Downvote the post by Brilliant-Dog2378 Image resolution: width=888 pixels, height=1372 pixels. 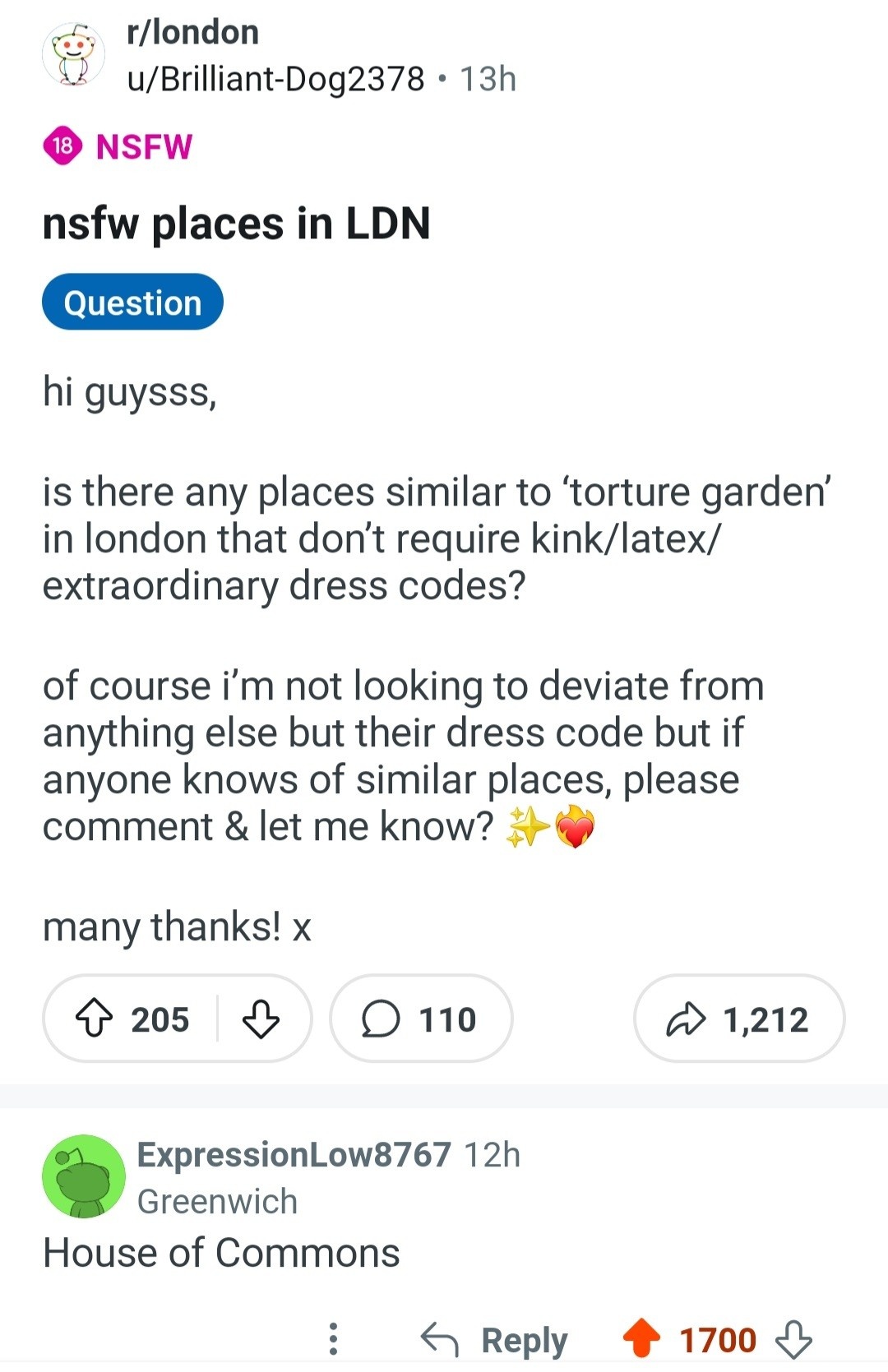click(261, 1019)
